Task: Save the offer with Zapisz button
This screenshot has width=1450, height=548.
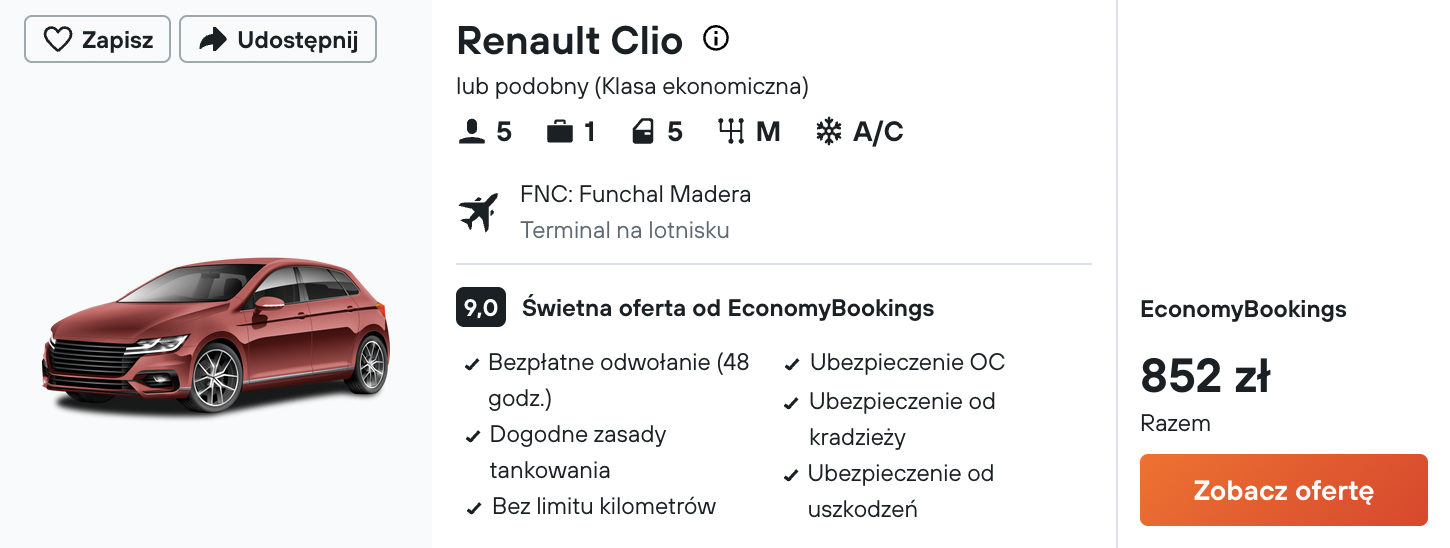Action: click(x=98, y=40)
